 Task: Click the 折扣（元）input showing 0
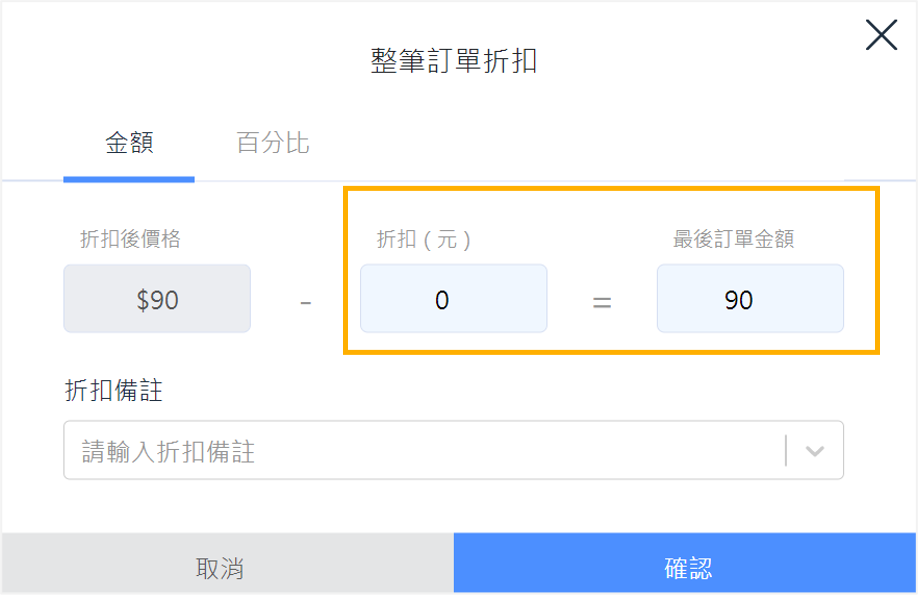point(454,299)
